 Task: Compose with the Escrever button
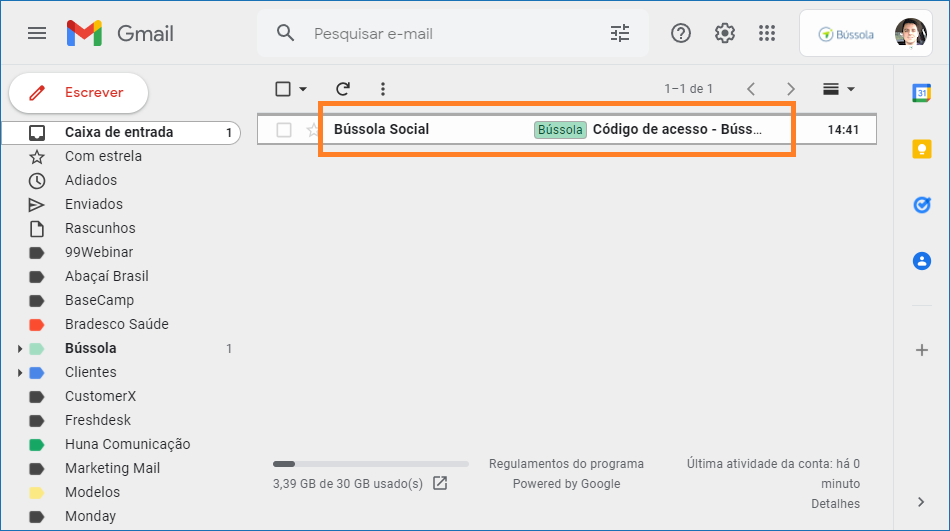pos(78,93)
